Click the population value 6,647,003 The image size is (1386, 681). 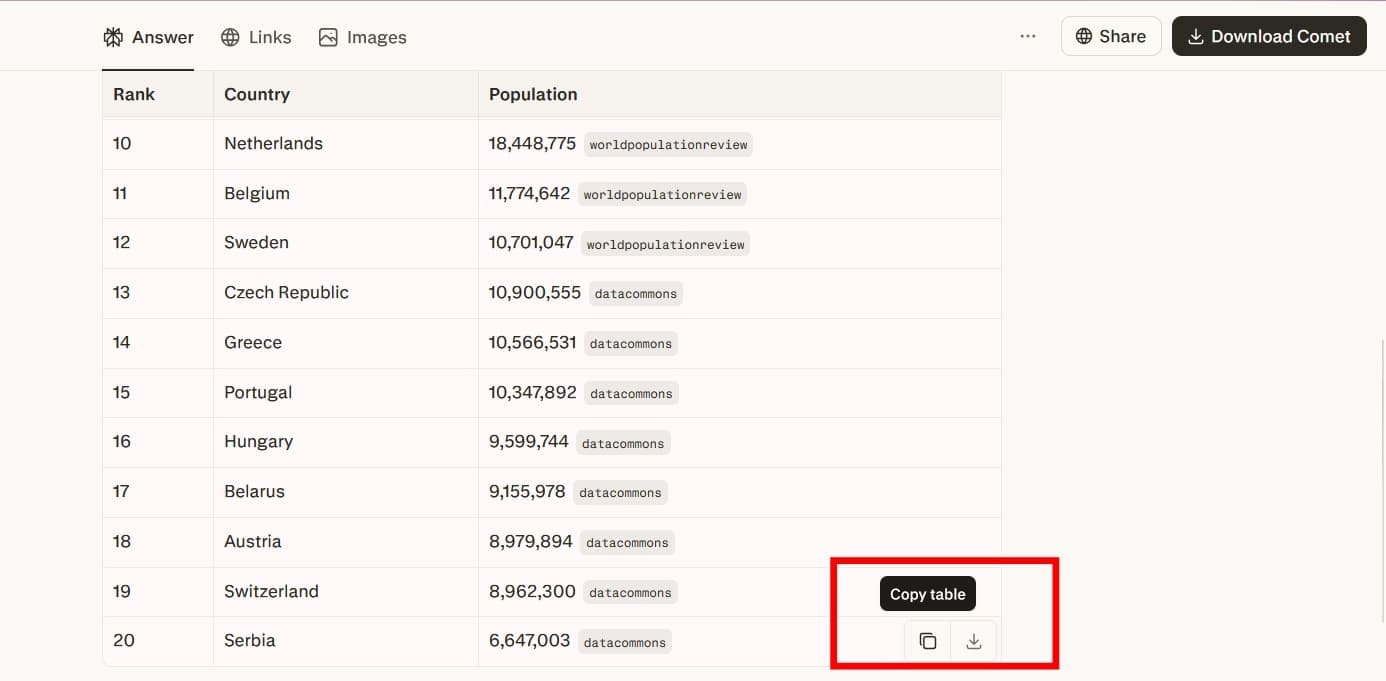pyautogui.click(x=529, y=640)
